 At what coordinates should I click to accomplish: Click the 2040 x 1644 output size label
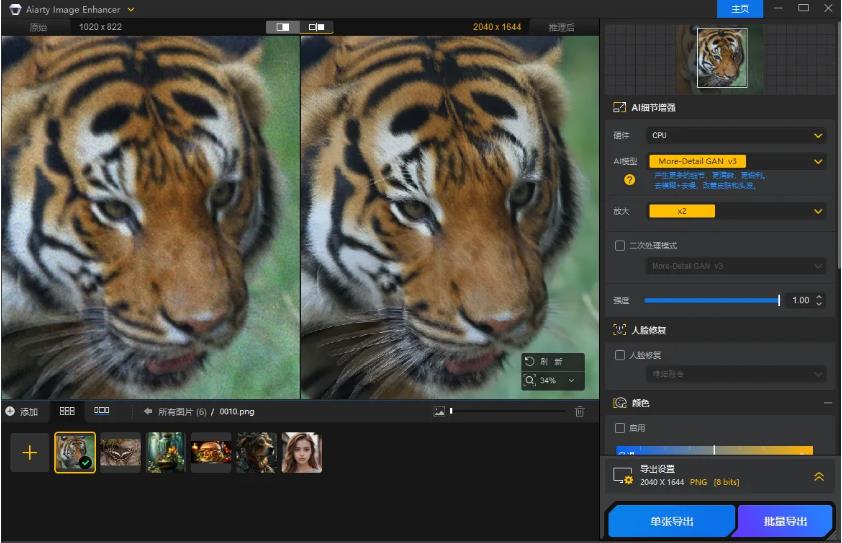497,27
